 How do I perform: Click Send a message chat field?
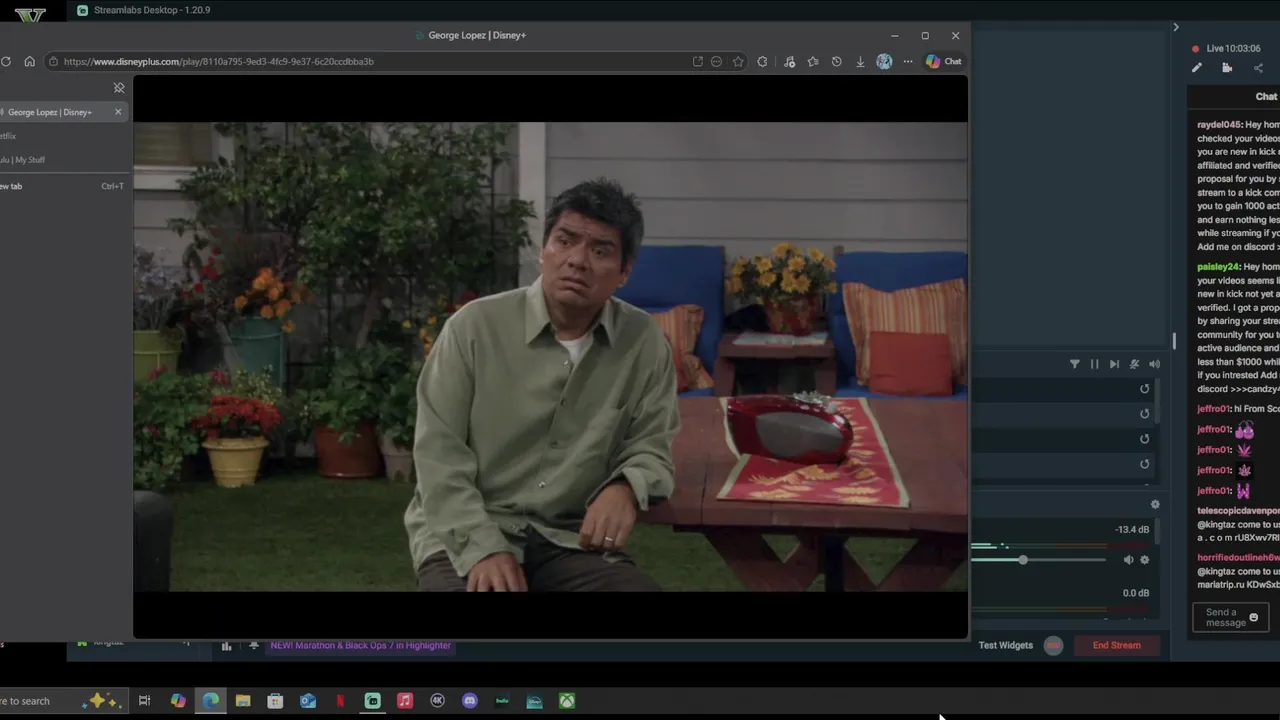pyautogui.click(x=1230, y=617)
